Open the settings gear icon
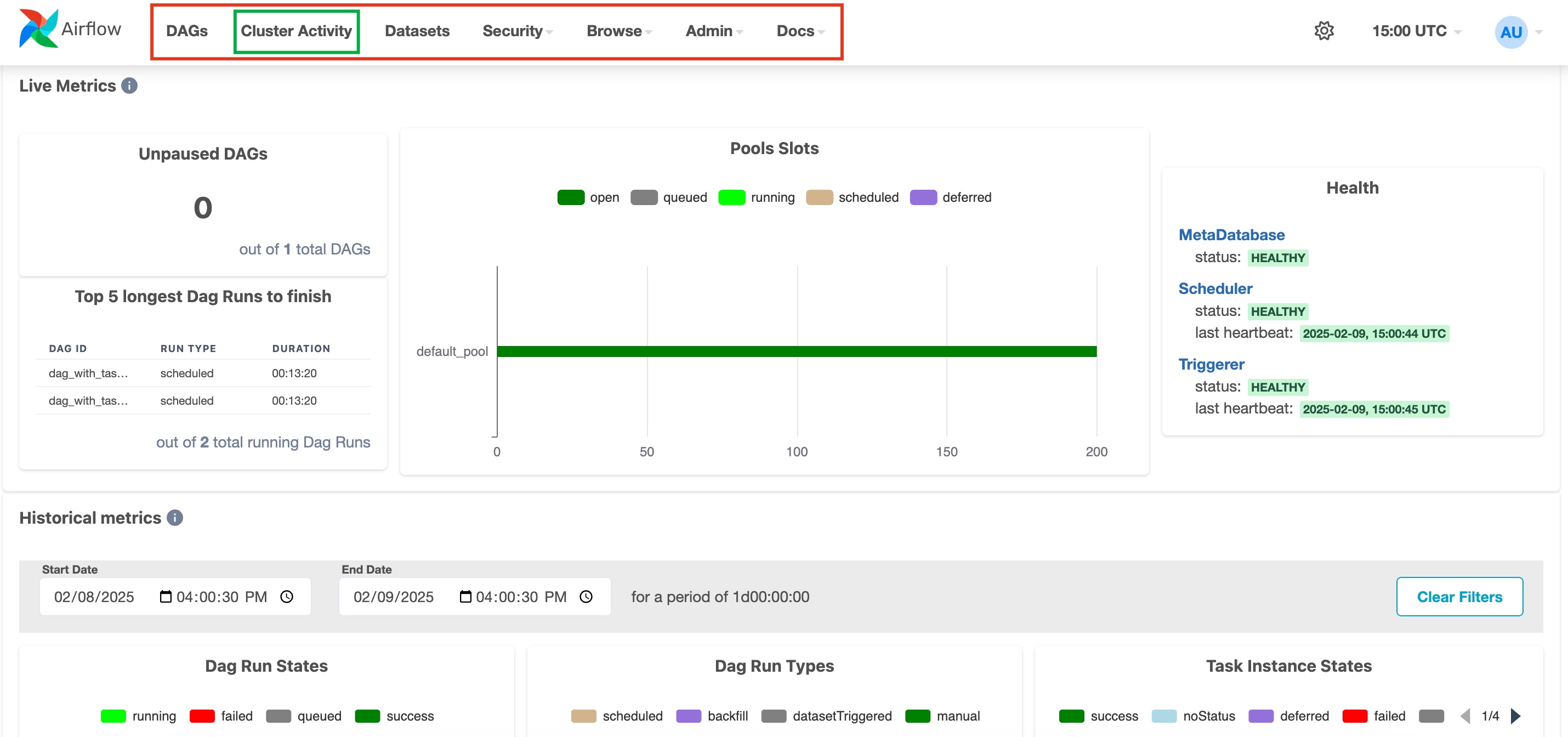 [x=1323, y=31]
